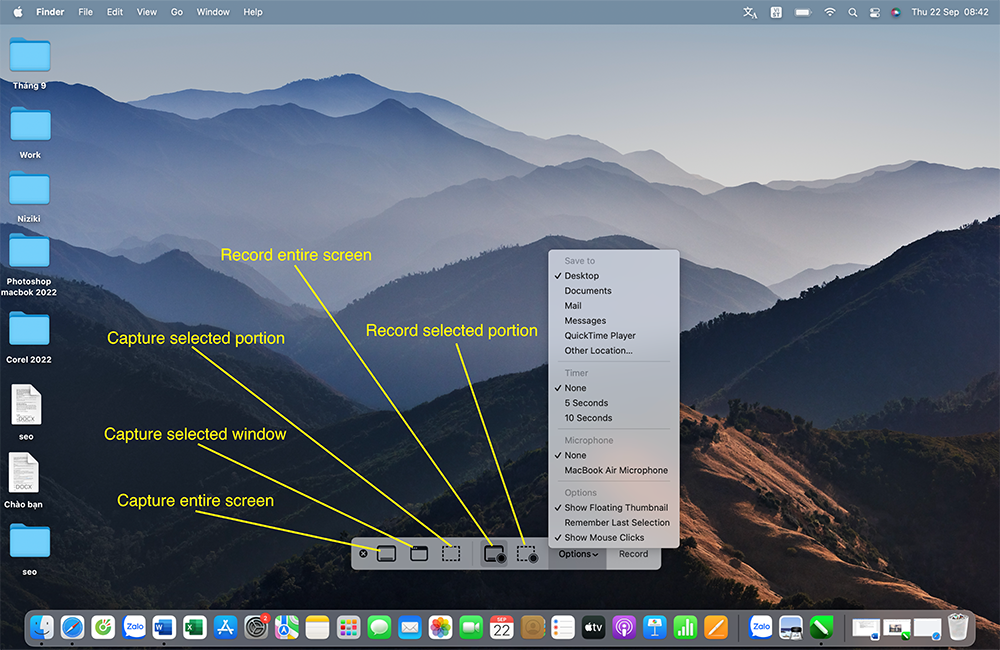Open Launchpad from the Dock
This screenshot has height=650, width=1000.
[x=348, y=628]
